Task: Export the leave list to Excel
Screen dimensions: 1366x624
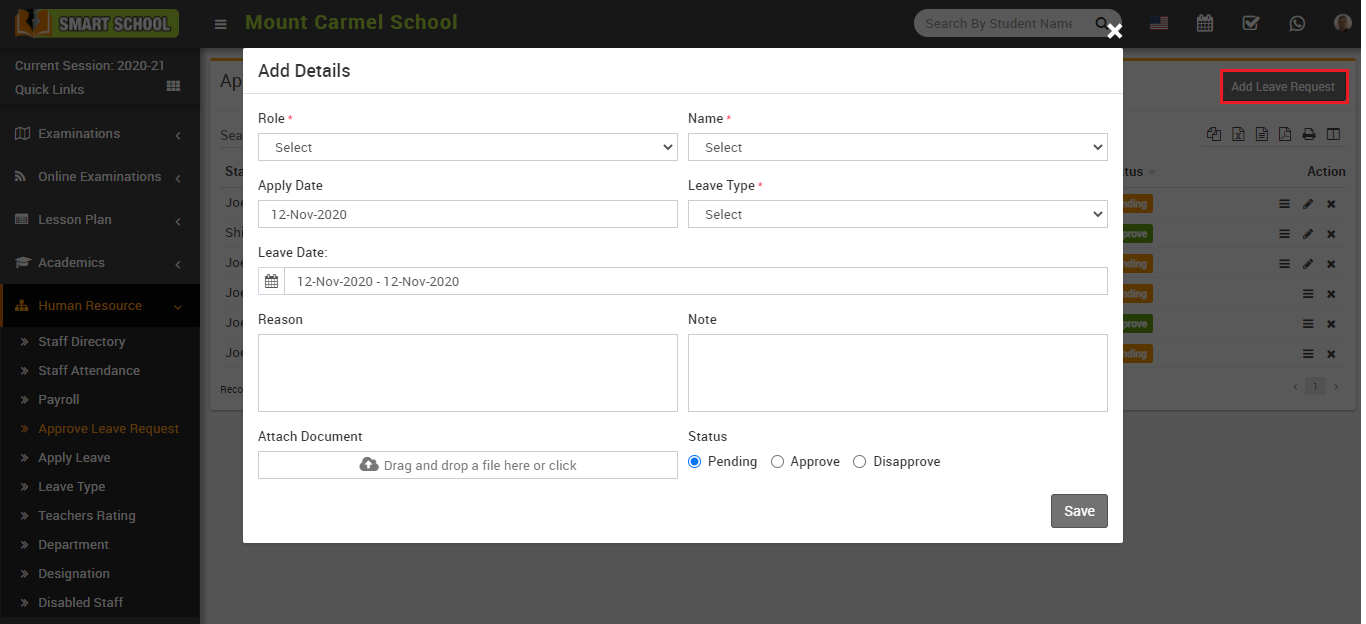Action: [1238, 133]
